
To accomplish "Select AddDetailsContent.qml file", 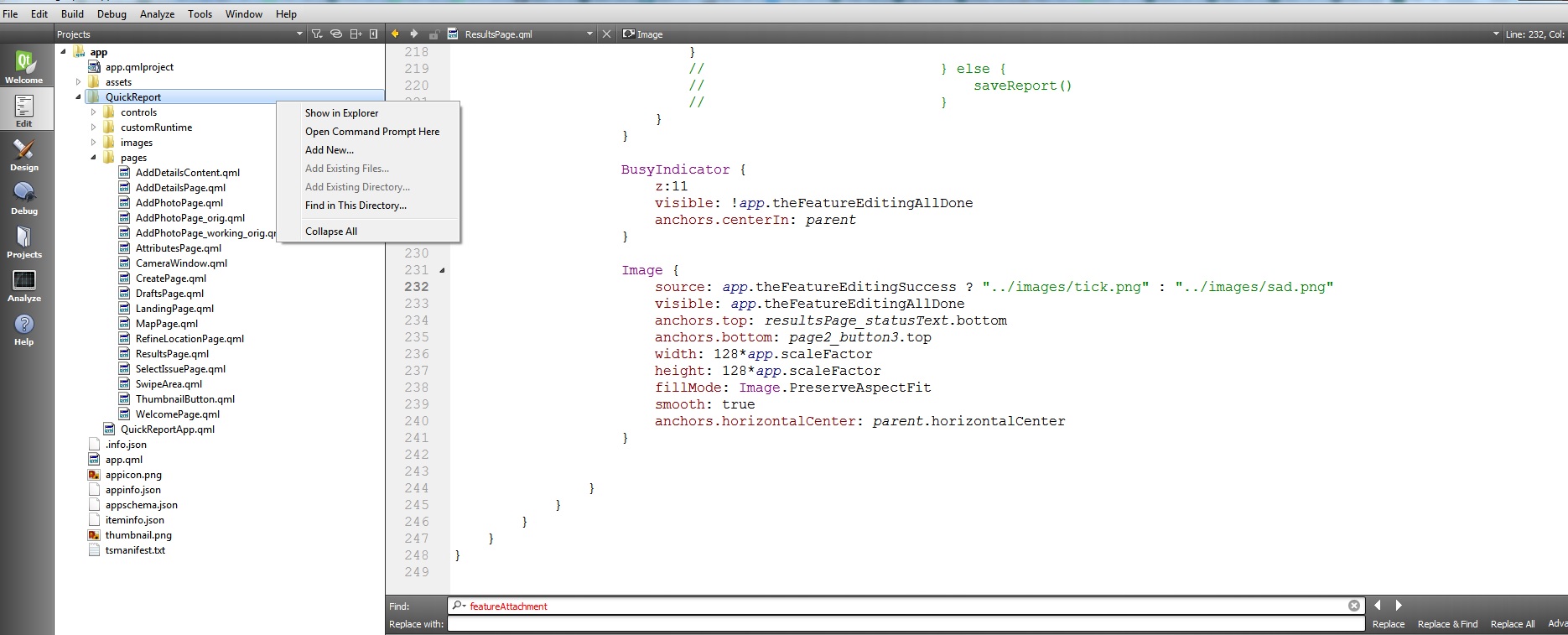I will click(188, 173).
